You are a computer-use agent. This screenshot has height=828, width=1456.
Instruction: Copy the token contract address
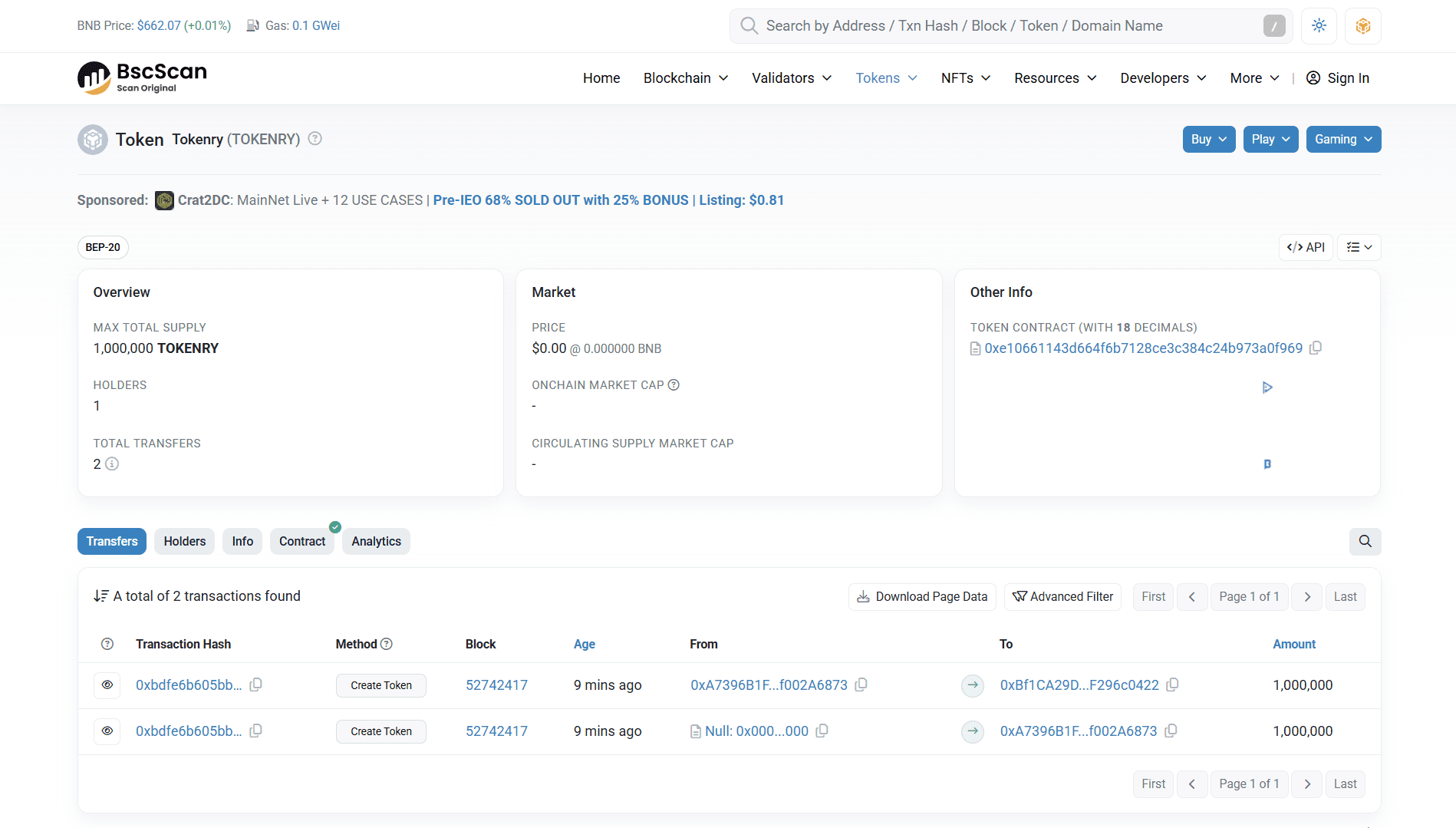click(1316, 348)
